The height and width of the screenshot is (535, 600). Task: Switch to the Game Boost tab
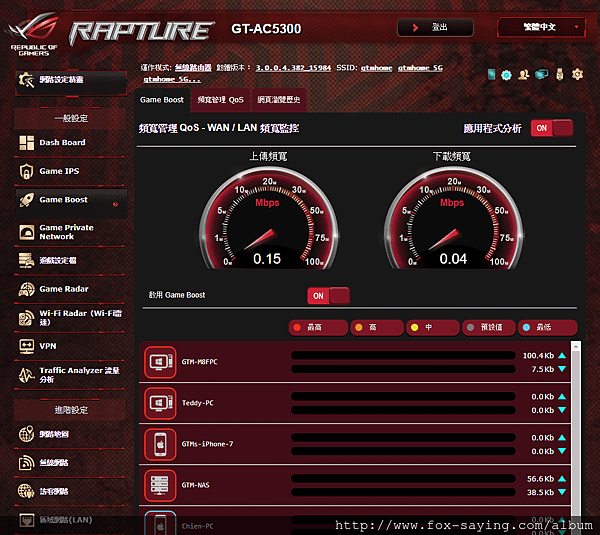click(x=162, y=100)
